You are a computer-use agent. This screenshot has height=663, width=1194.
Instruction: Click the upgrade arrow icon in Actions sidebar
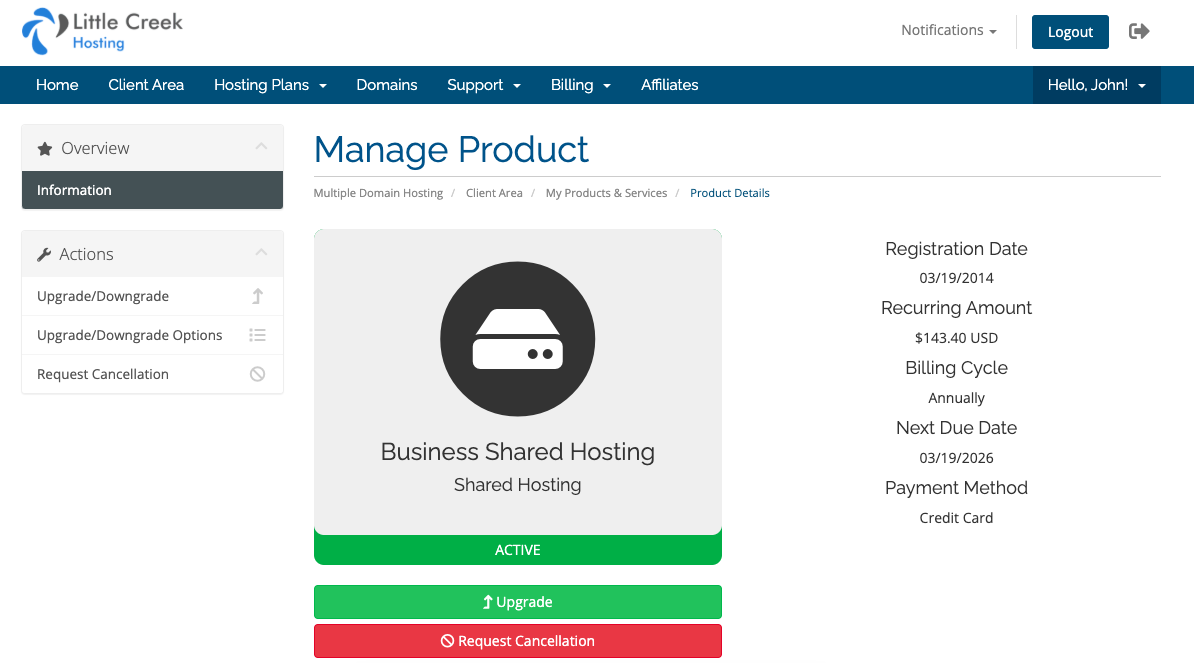click(x=257, y=296)
